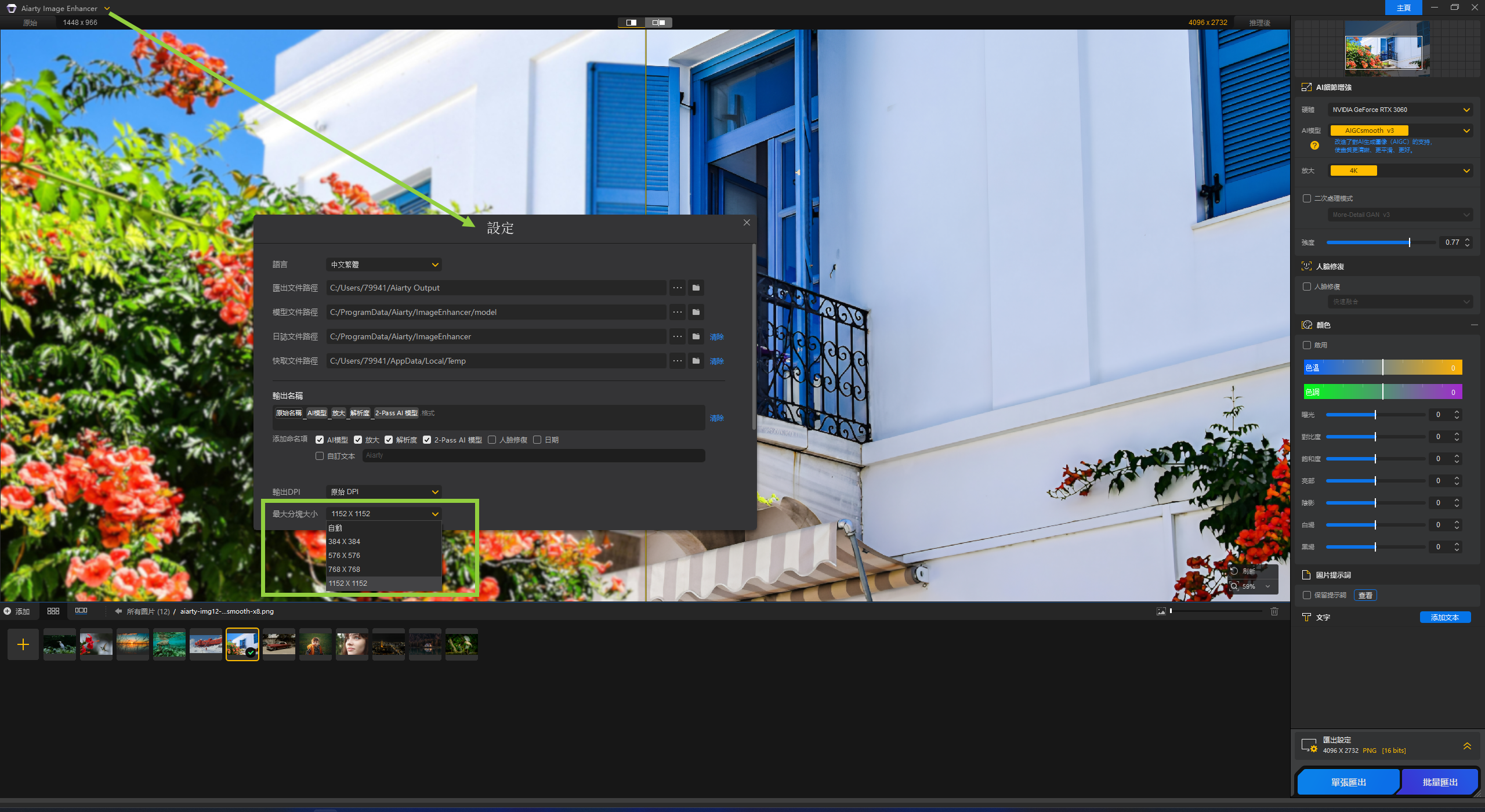
Task: Click the AI model help question icon
Action: point(1314,146)
